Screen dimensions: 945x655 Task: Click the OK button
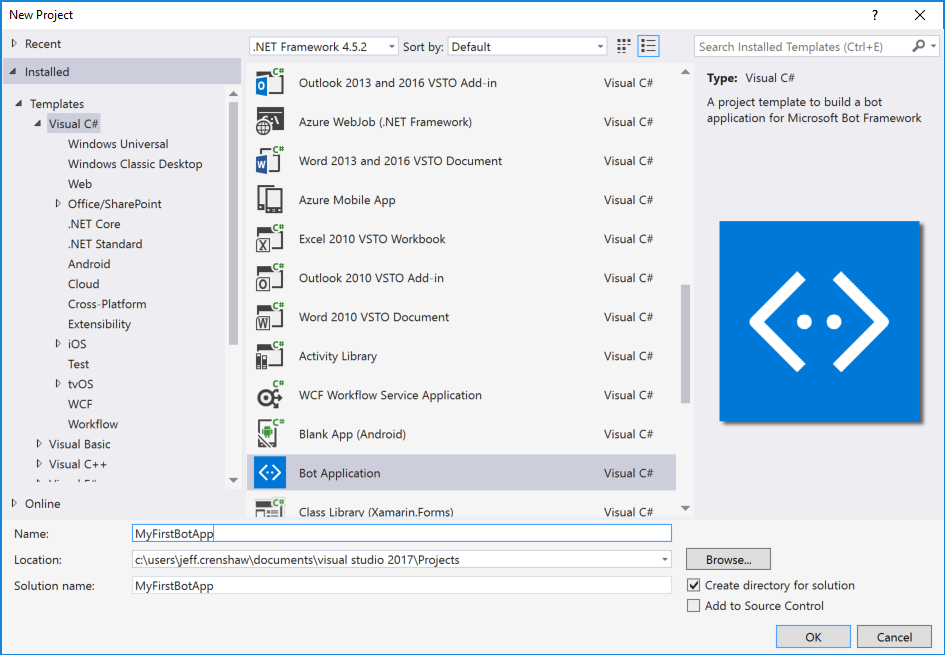click(x=813, y=637)
